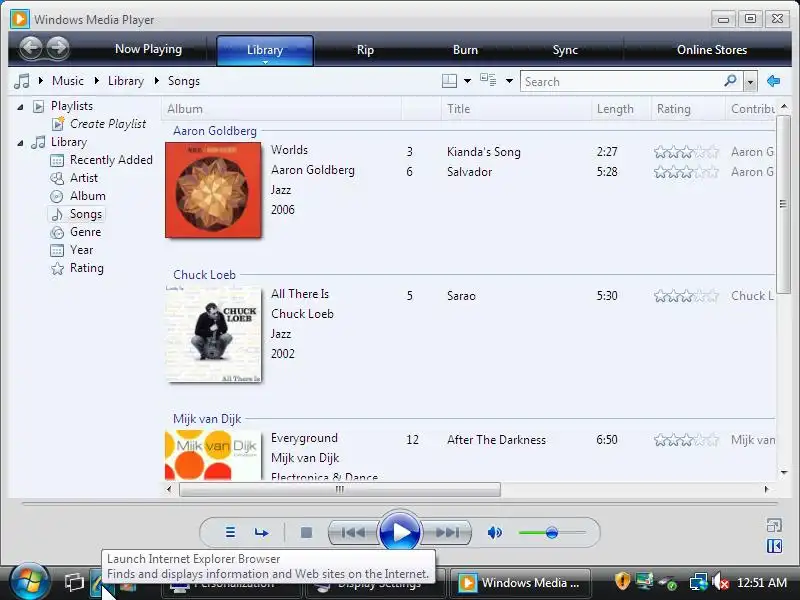The image size is (800, 600).
Task: Click the Aaron Goldberg artist group header
Action: coord(215,131)
